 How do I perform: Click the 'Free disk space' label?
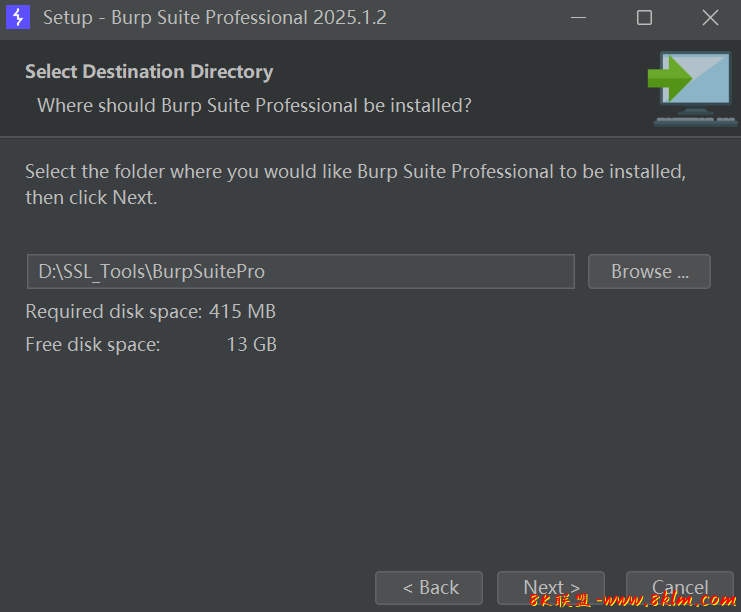tap(92, 345)
